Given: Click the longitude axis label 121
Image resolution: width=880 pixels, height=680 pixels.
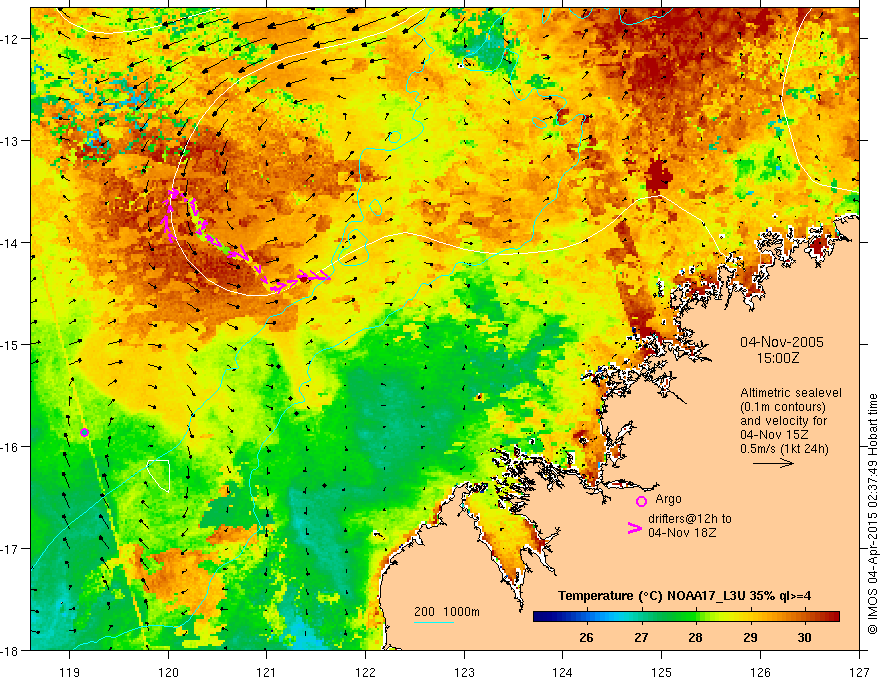Looking at the screenshot, I should pyautogui.click(x=267, y=672).
